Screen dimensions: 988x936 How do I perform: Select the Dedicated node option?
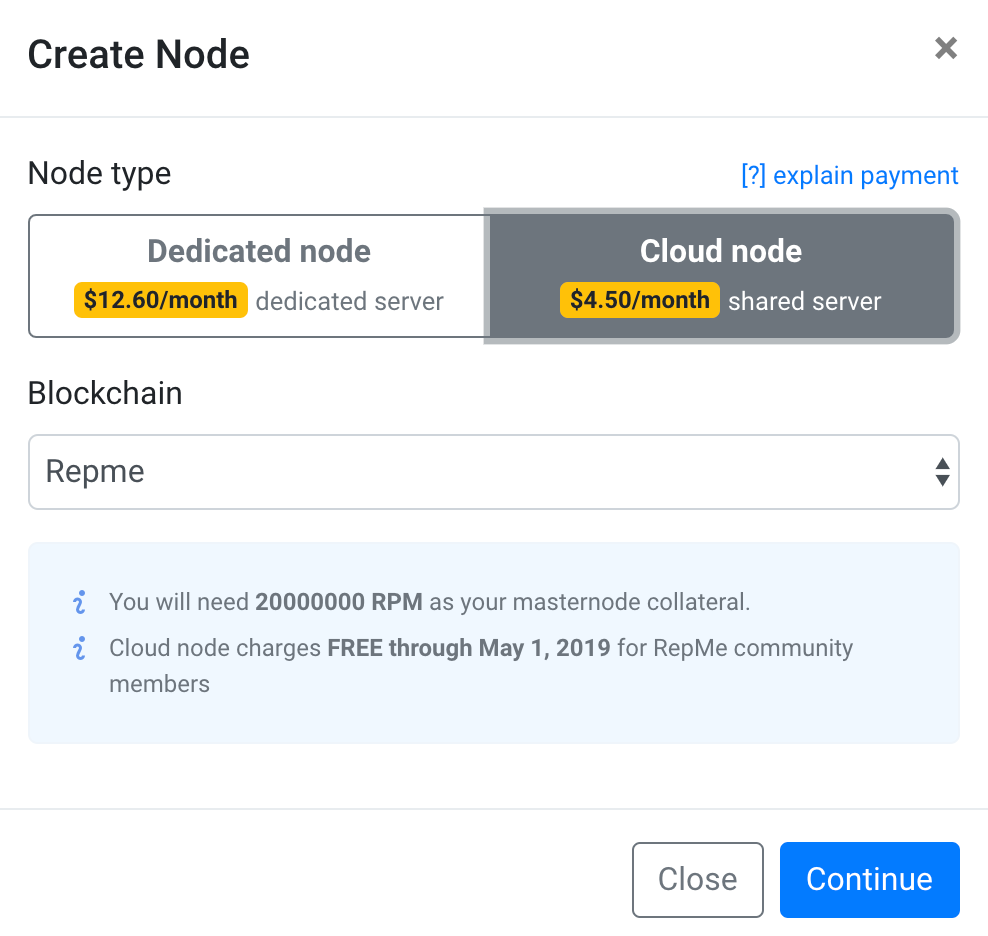click(258, 275)
